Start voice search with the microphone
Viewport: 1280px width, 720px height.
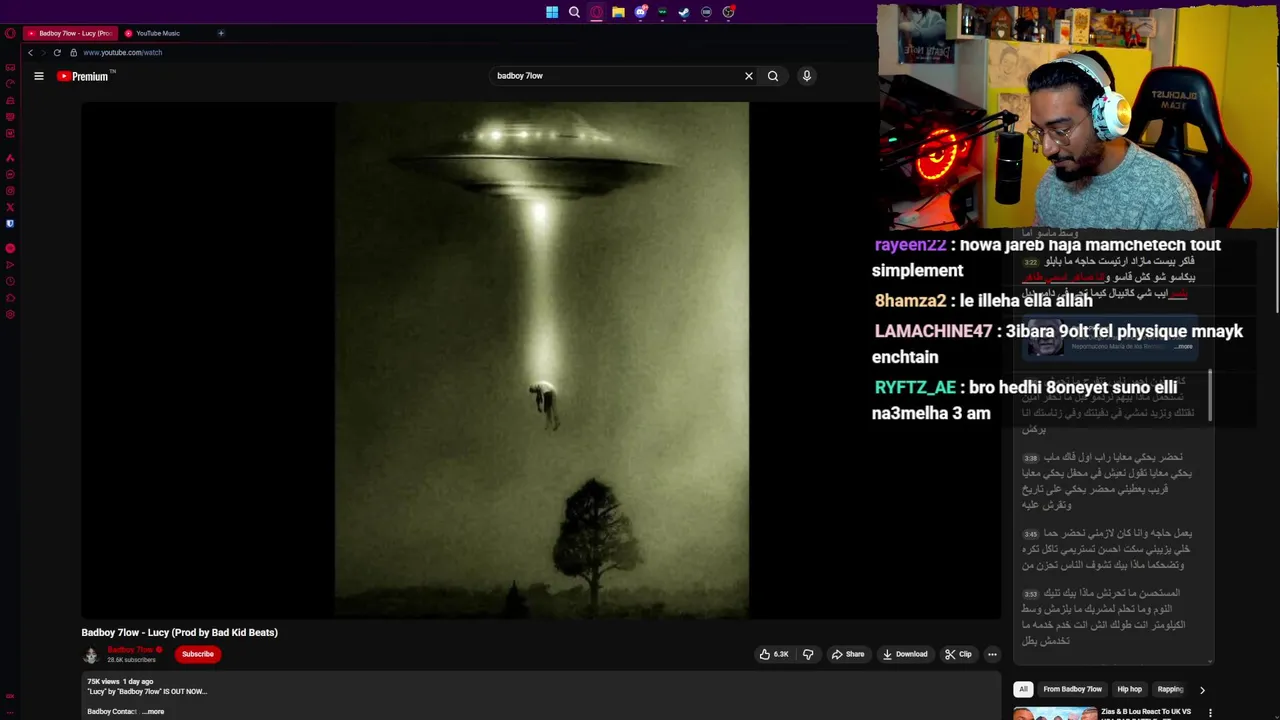[x=806, y=76]
